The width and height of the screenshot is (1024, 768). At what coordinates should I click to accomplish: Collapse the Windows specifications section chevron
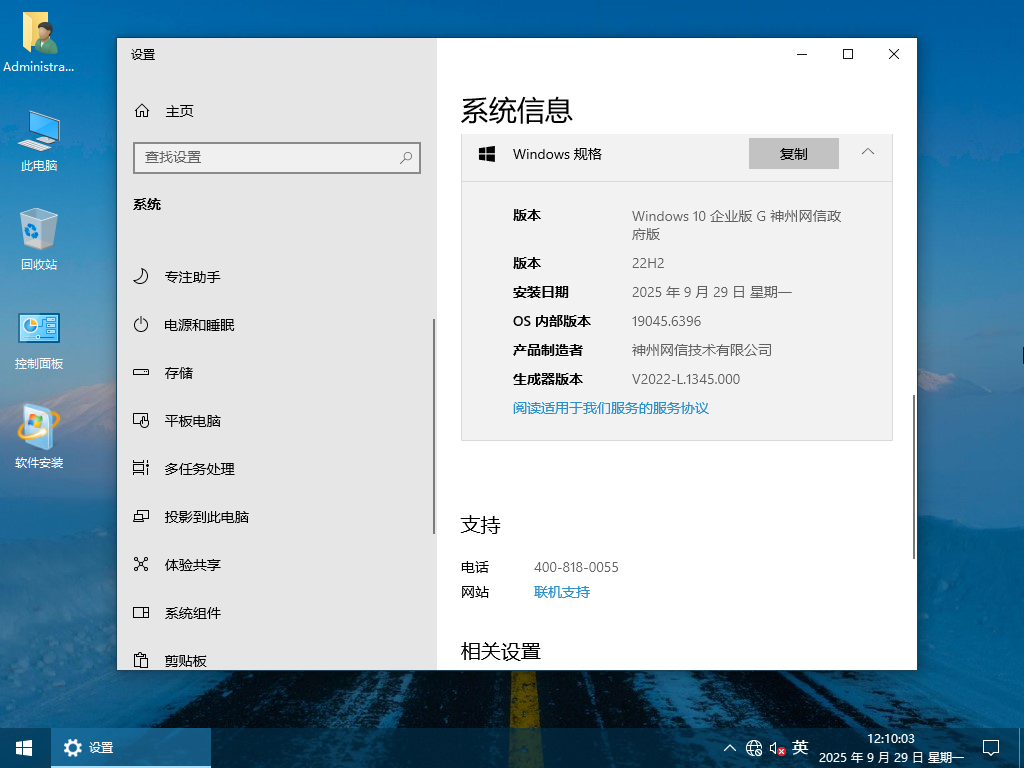pyautogui.click(x=867, y=152)
